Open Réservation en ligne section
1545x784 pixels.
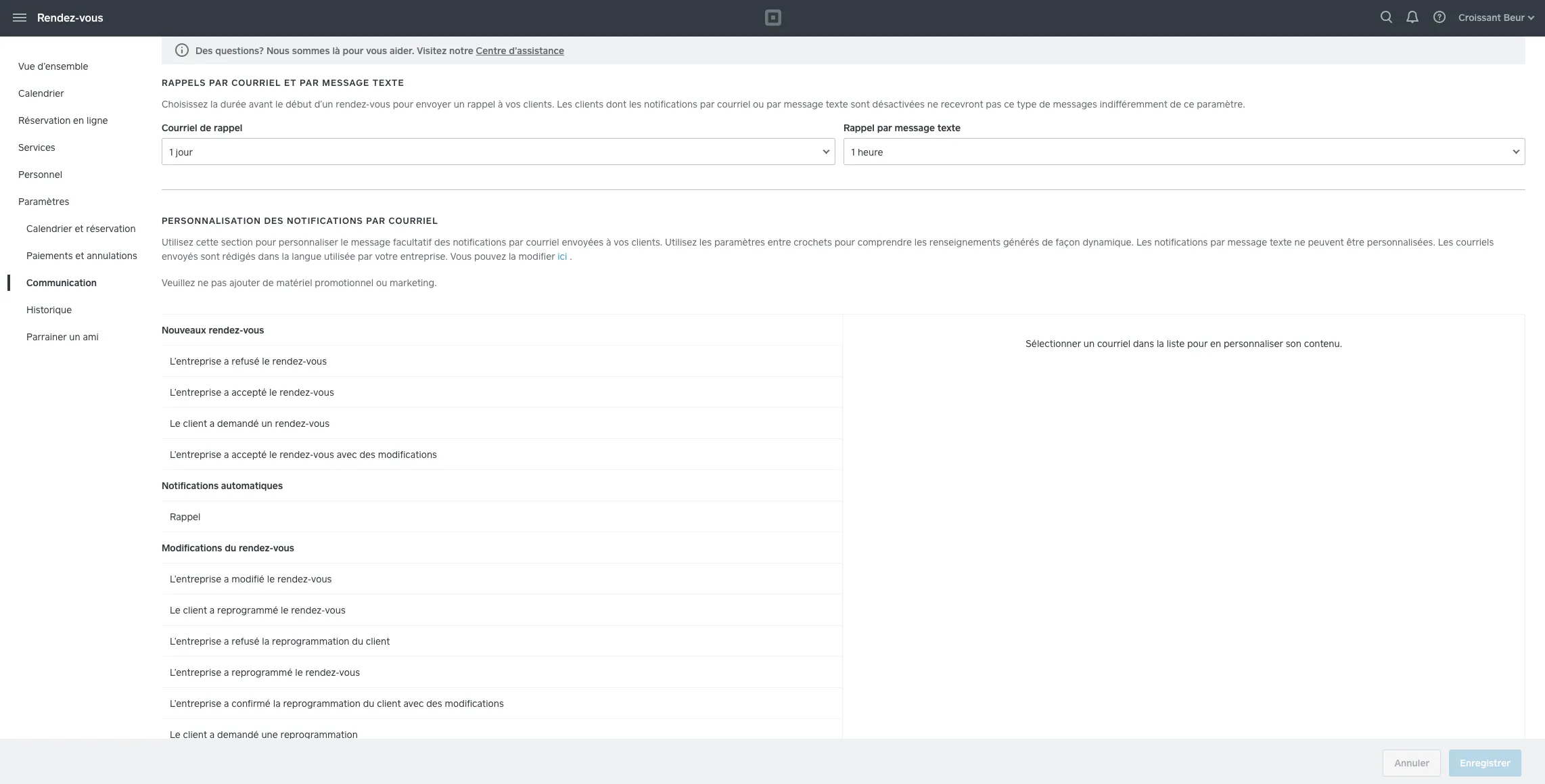(63, 120)
